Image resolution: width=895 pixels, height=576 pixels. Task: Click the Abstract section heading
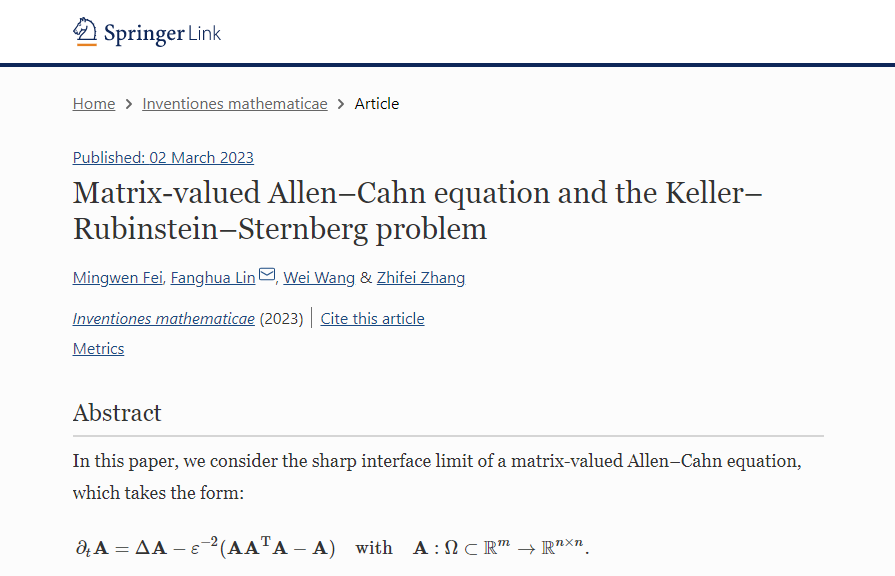117,413
